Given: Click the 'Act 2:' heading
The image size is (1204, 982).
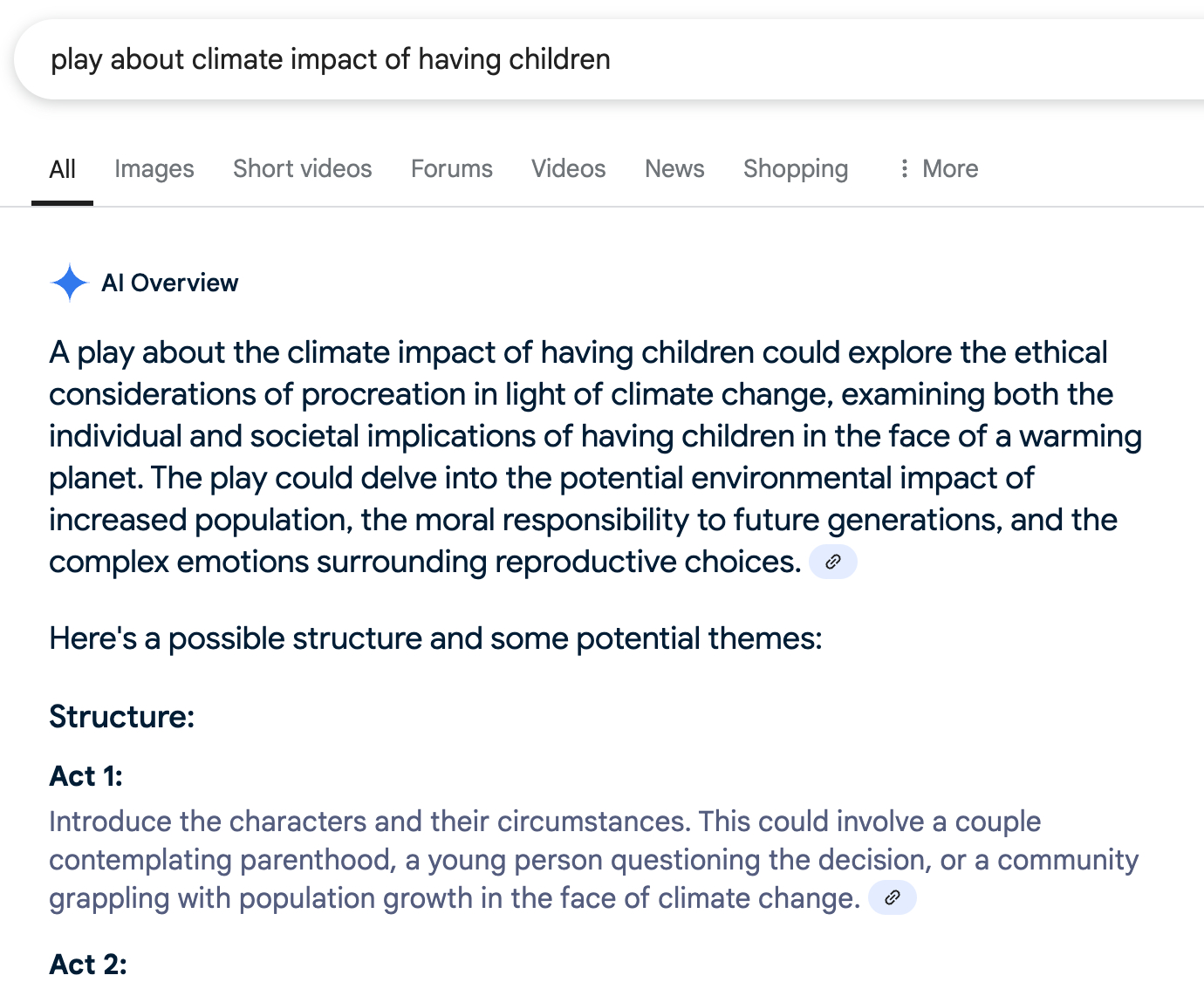Looking at the screenshot, I should [87, 964].
